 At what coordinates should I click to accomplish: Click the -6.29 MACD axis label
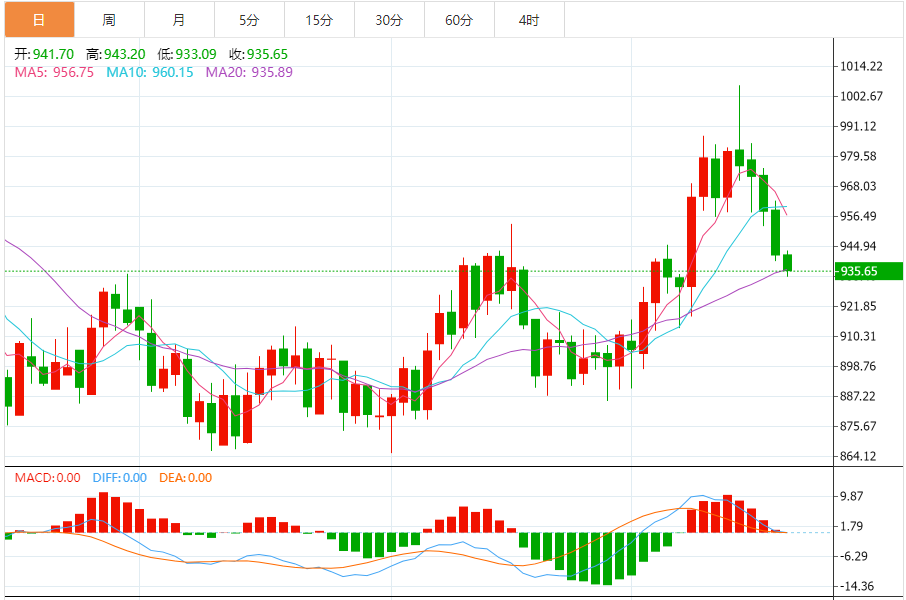coord(853,557)
